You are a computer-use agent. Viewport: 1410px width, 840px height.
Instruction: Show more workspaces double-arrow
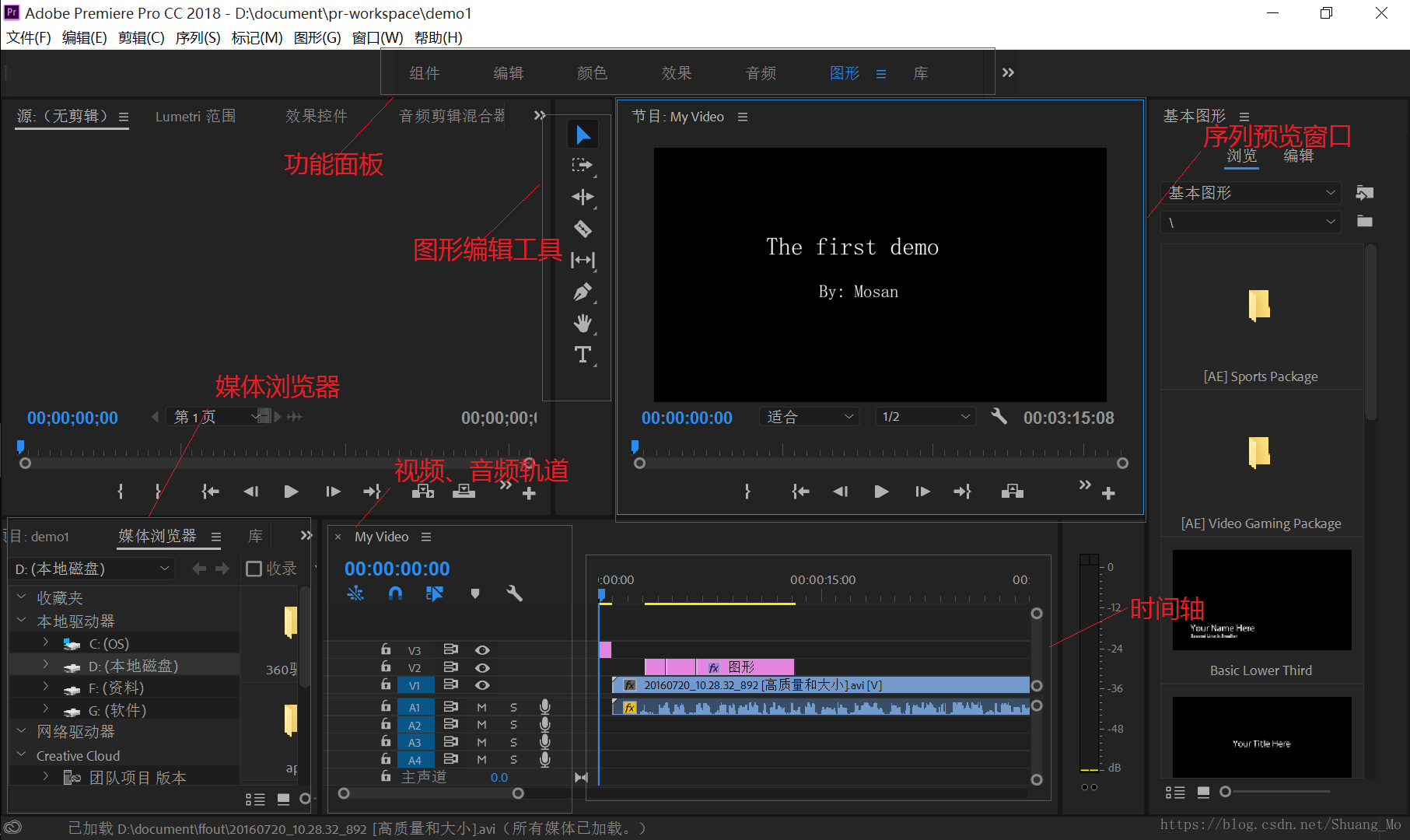1008,72
